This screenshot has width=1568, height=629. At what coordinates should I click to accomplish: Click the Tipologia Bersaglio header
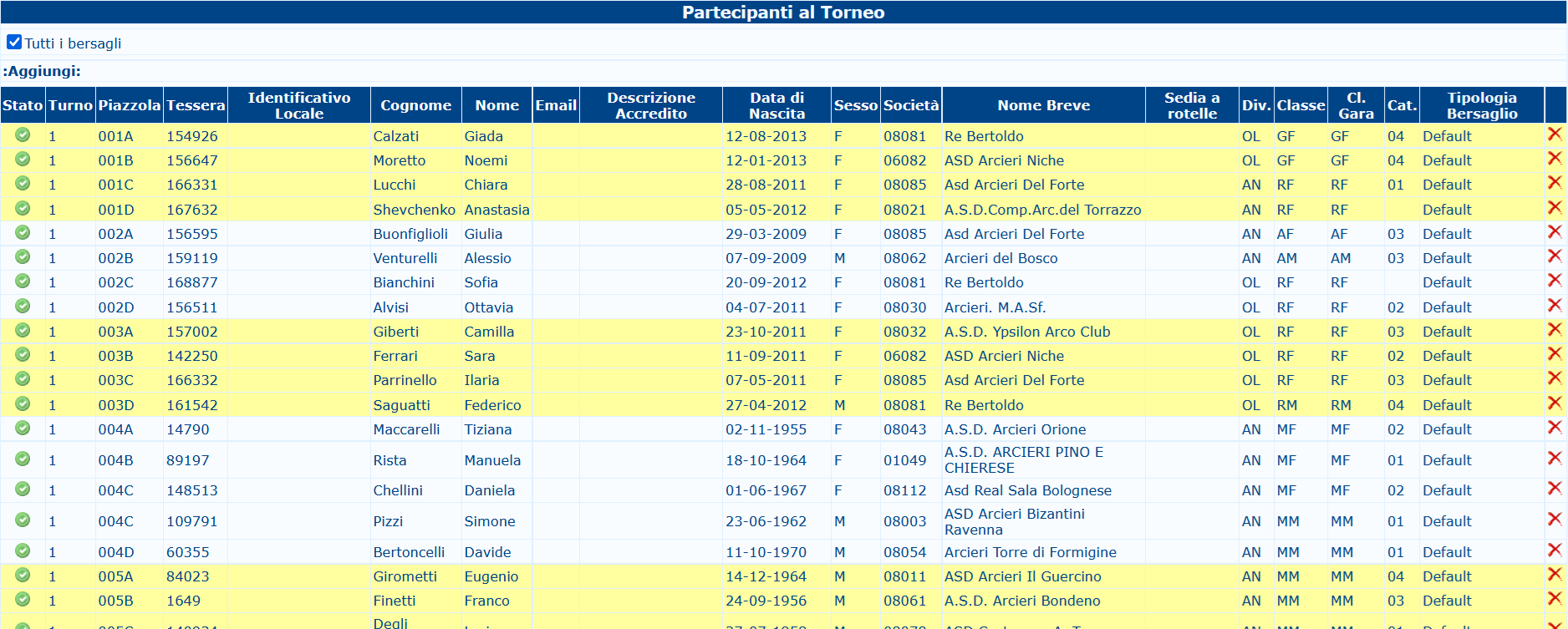(1482, 105)
